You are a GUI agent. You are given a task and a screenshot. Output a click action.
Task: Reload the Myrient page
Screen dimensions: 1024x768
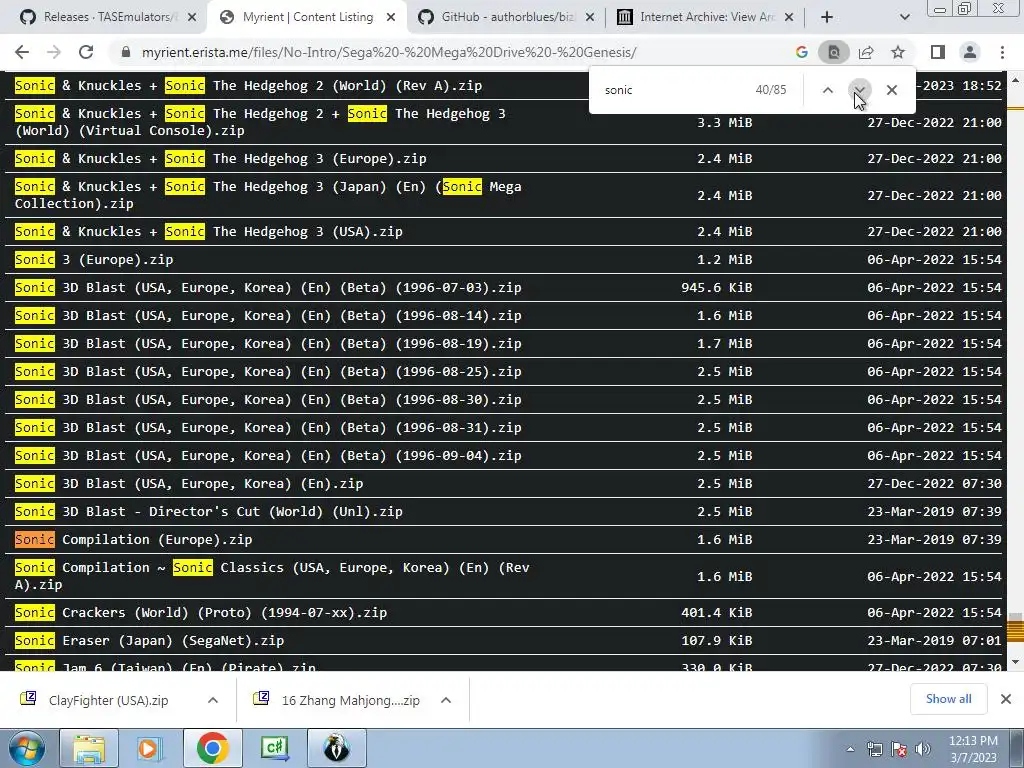click(x=86, y=52)
